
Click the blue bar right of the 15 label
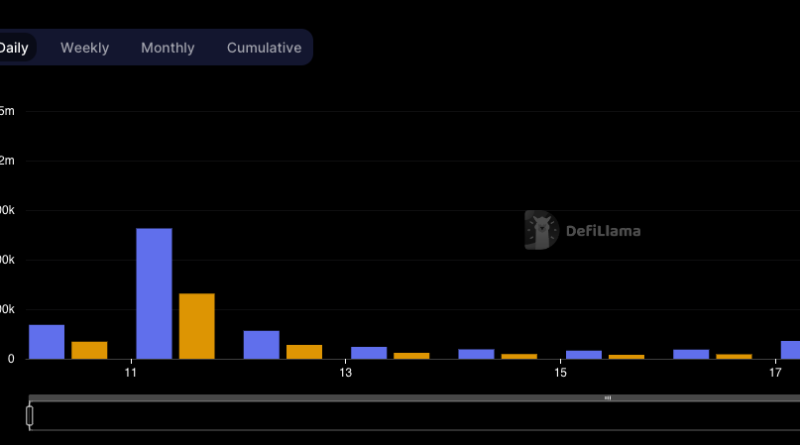coord(583,355)
